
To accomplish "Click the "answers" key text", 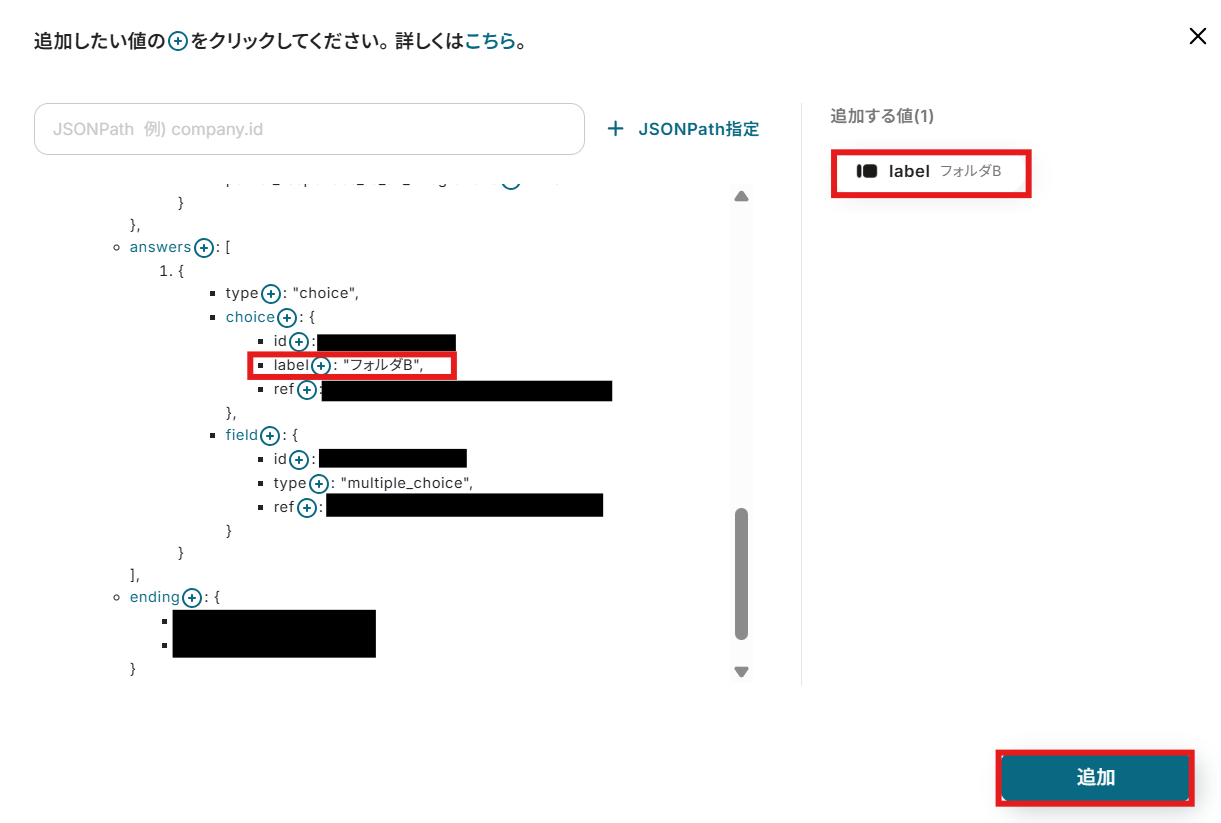I will pyautogui.click(x=160, y=247).
